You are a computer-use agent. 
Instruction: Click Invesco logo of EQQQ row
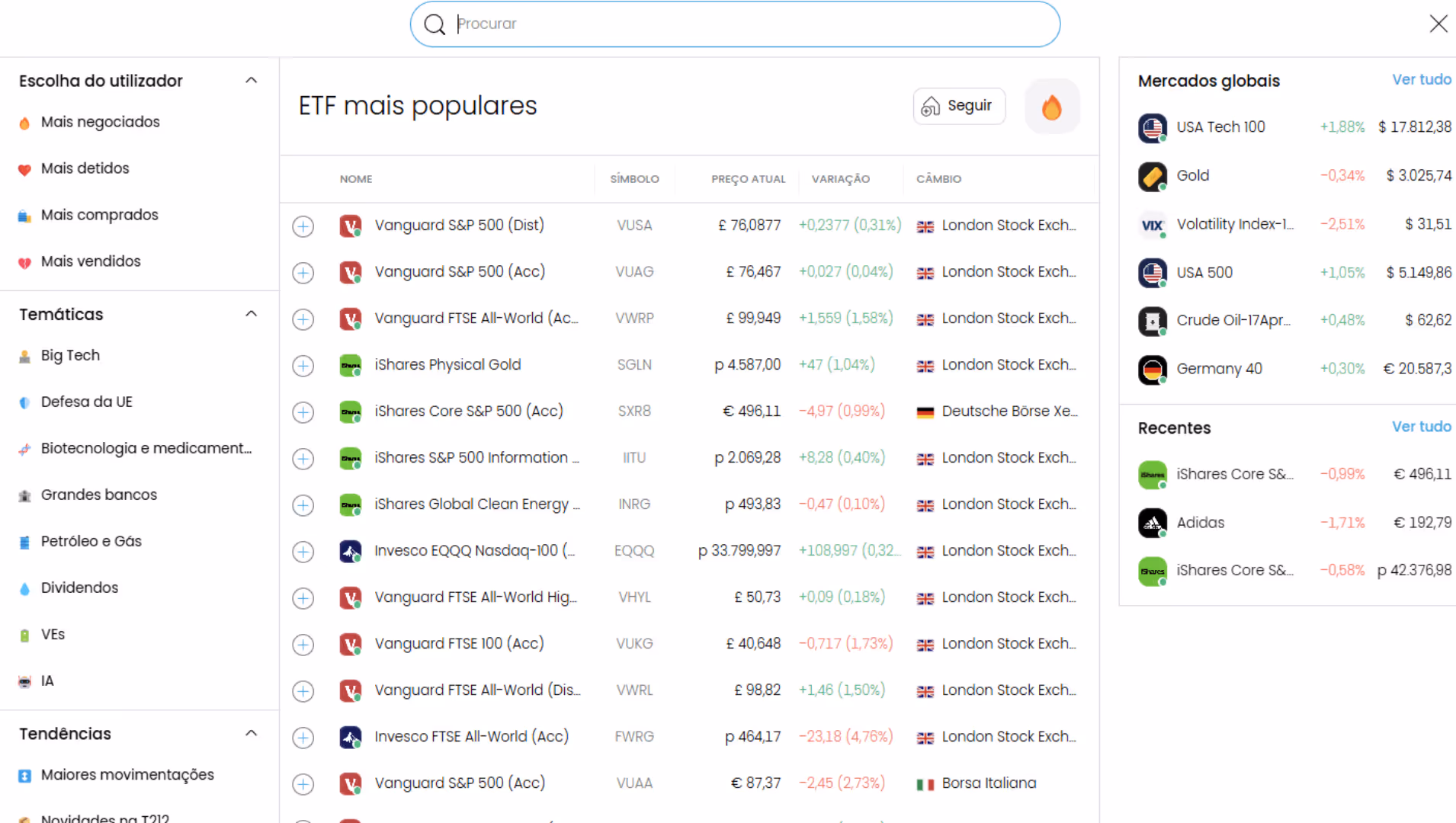tap(350, 551)
